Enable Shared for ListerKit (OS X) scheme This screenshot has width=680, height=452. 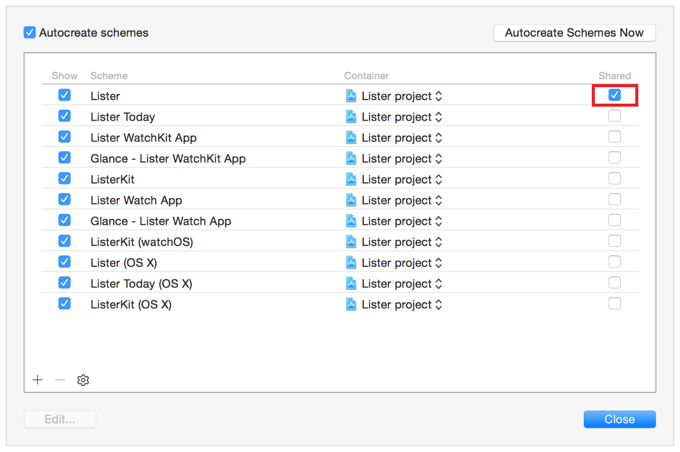[x=615, y=303]
